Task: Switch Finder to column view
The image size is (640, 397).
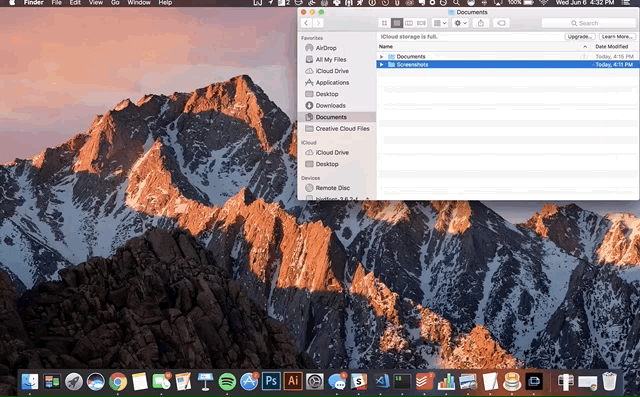Action: [409, 23]
